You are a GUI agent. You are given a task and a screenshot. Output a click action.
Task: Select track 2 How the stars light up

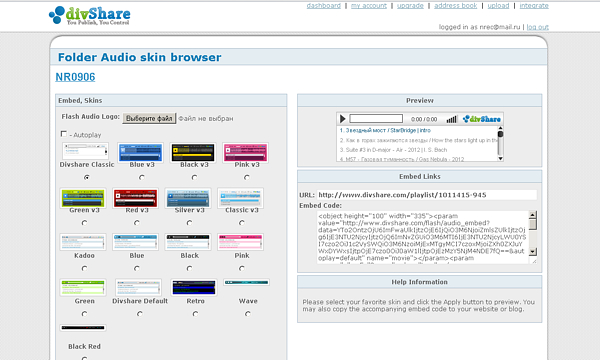click(x=418, y=140)
